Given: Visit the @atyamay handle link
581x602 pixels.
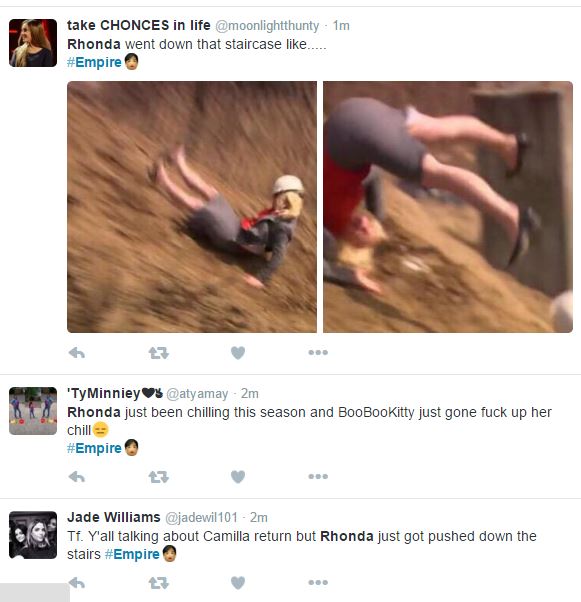Looking at the screenshot, I should pos(197,394).
